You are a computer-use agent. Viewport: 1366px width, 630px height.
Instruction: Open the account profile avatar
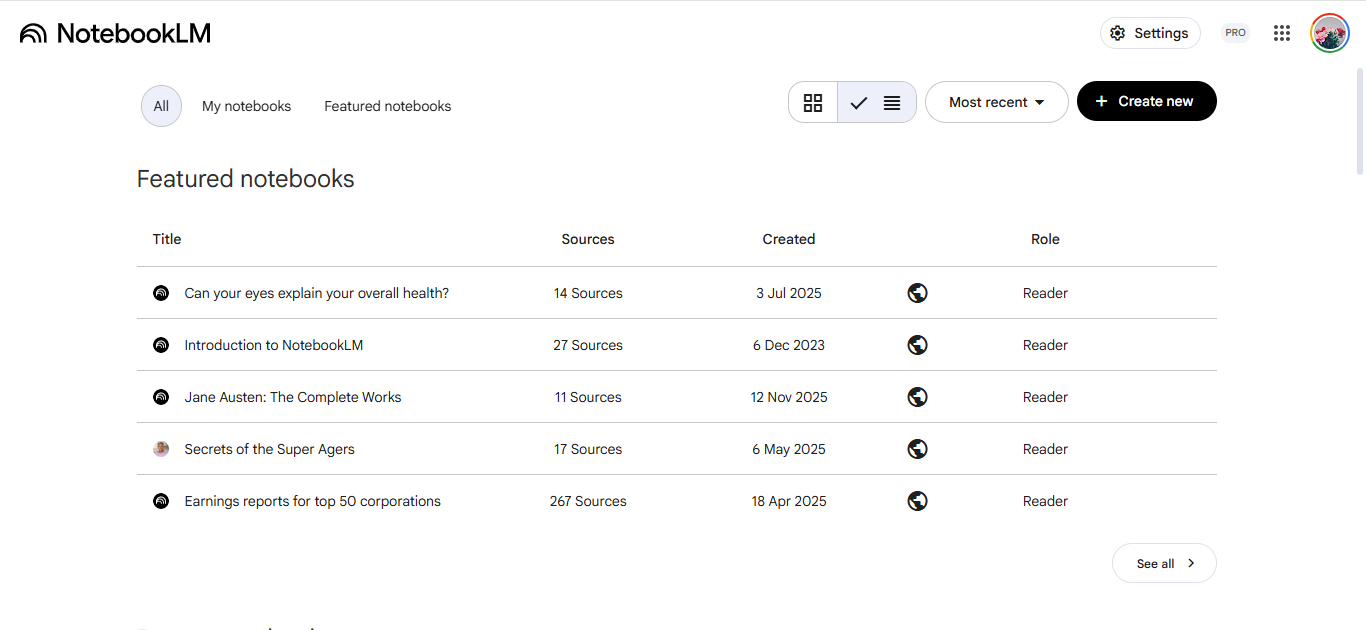click(x=1330, y=33)
